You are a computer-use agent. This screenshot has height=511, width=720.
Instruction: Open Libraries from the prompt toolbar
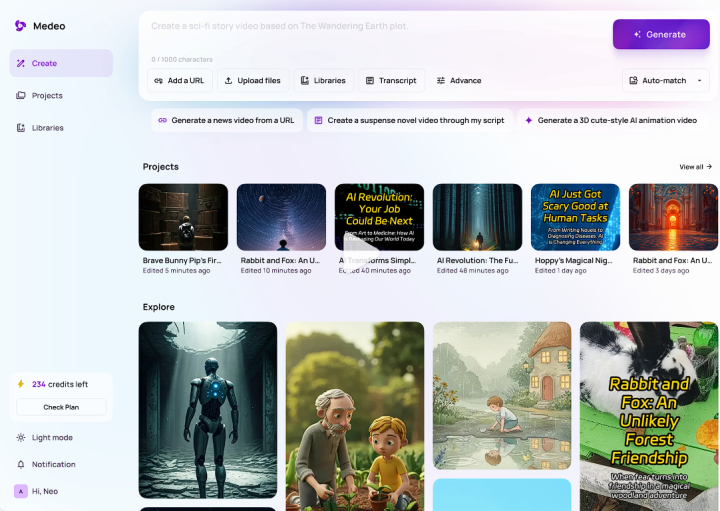tap(323, 81)
